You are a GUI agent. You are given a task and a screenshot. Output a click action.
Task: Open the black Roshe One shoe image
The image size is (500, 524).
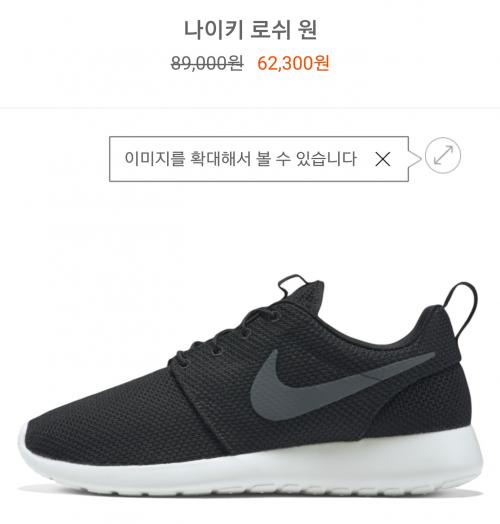click(x=251, y=384)
